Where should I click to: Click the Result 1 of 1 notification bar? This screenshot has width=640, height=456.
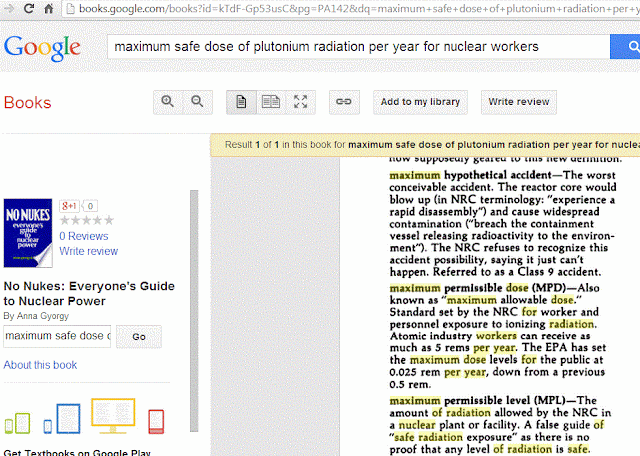tap(425, 145)
